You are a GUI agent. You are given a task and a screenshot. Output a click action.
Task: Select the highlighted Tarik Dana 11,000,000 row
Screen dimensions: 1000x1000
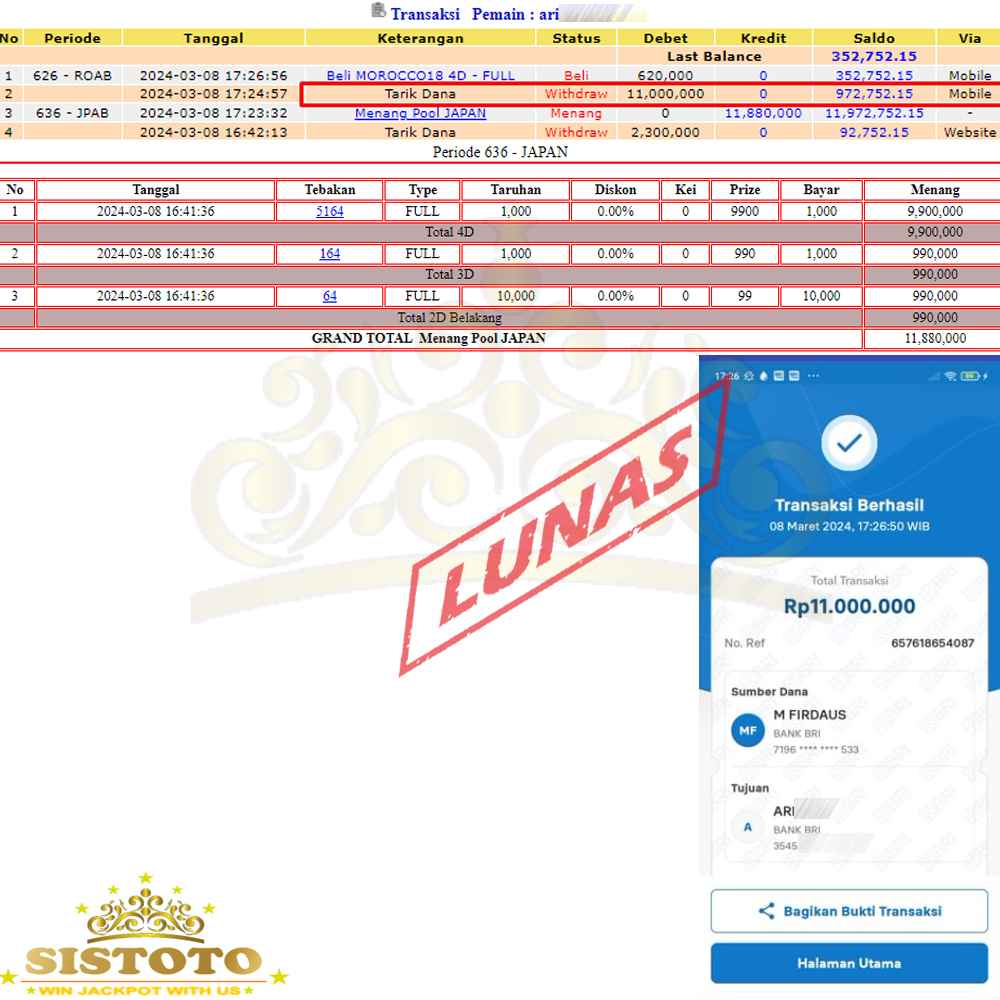[x=650, y=94]
